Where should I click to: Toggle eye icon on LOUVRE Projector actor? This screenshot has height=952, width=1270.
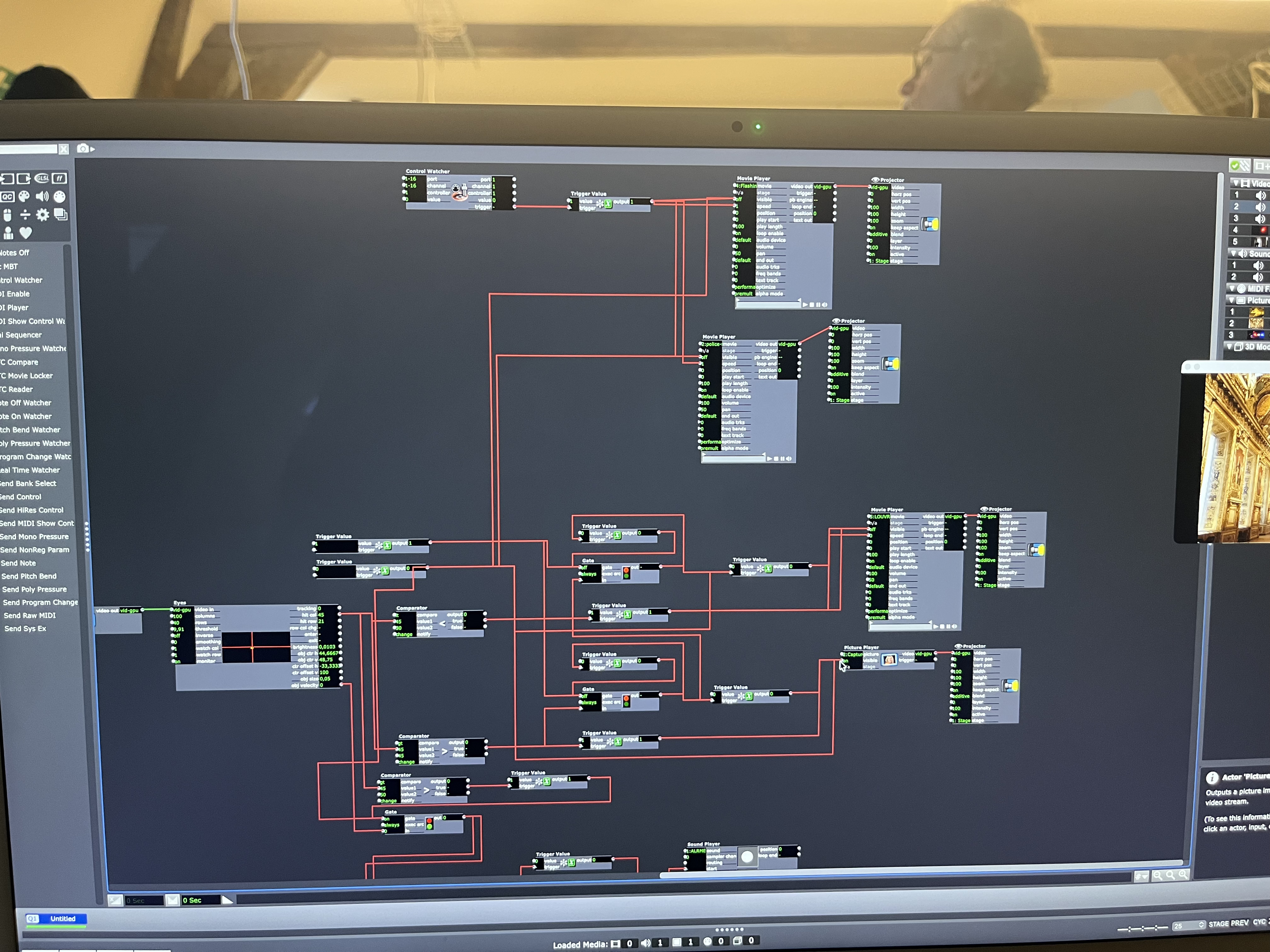click(983, 509)
